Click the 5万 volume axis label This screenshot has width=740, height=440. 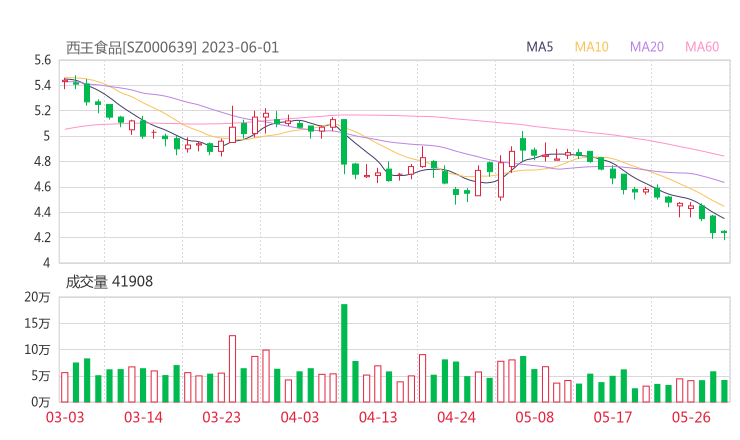(x=41, y=376)
